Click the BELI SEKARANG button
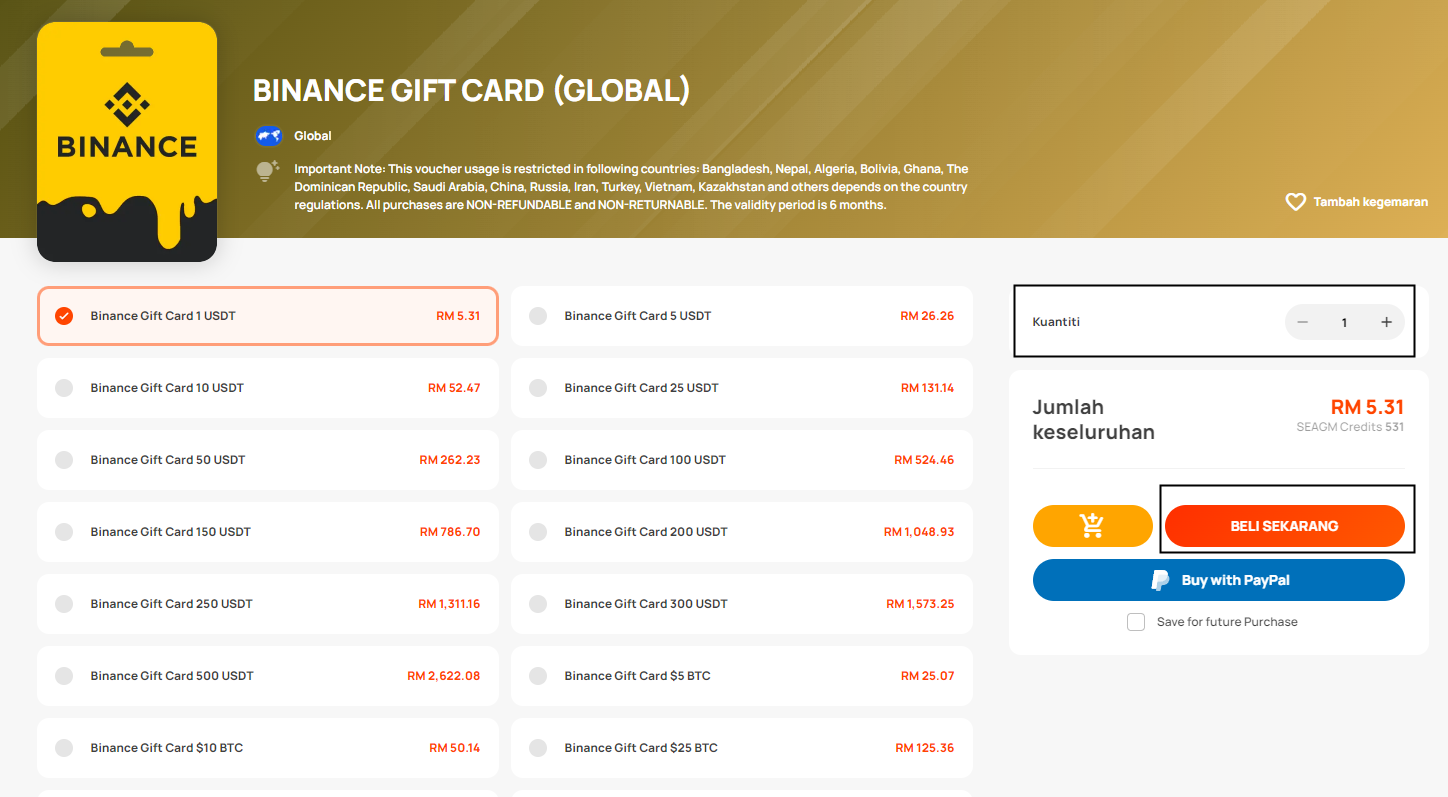This screenshot has width=1448, height=797. click(1284, 526)
